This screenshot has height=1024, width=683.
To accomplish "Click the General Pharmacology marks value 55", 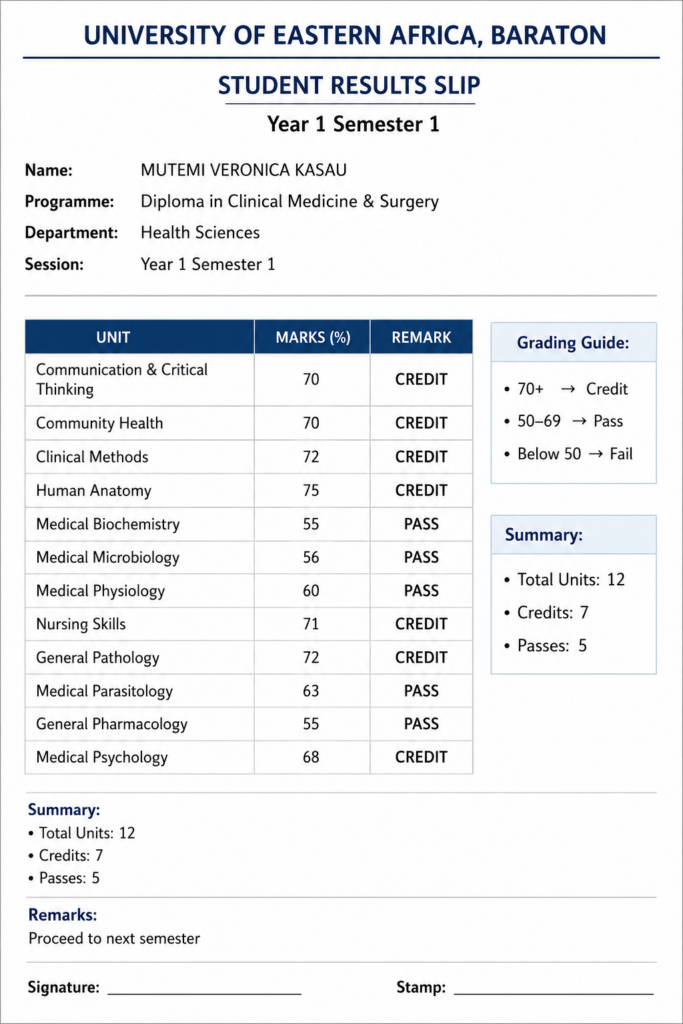I will click(x=311, y=724).
